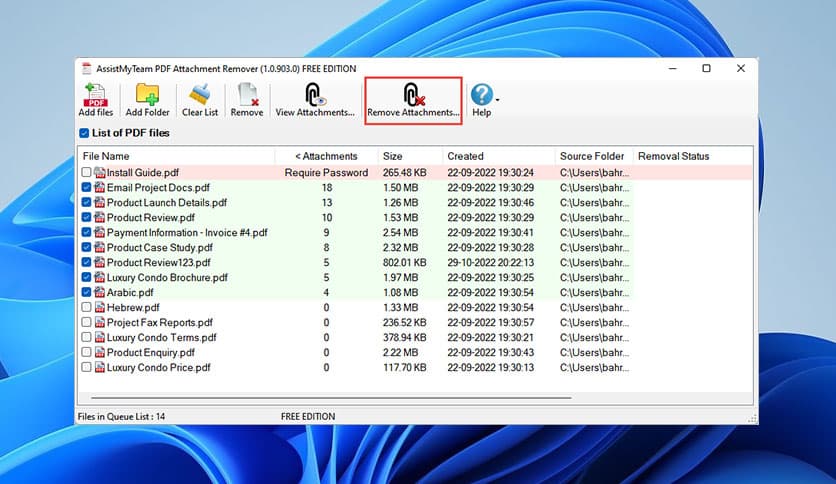Open View Attachments tool
This screenshot has width=836, height=484.
315,100
